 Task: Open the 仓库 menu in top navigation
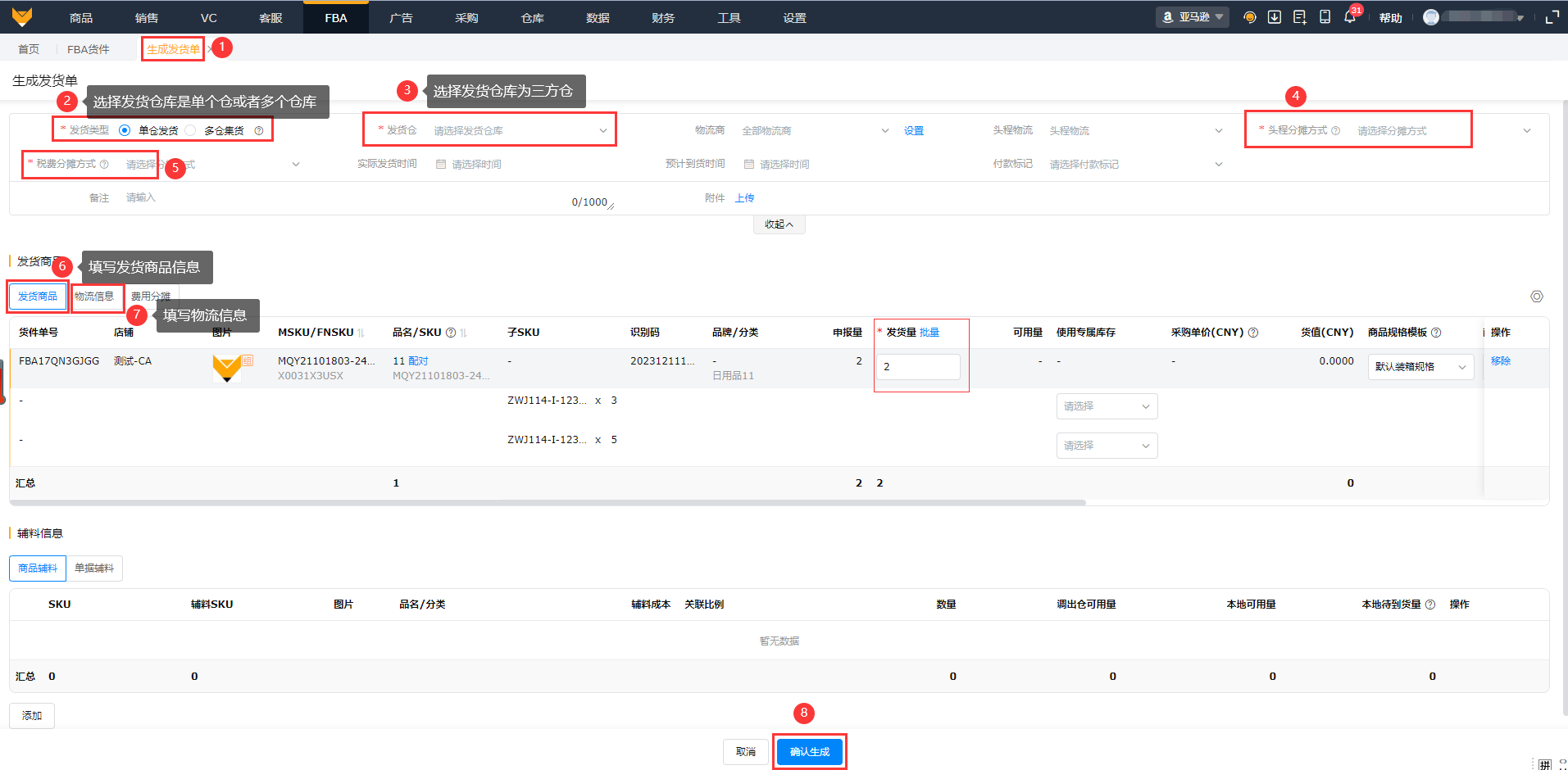(x=532, y=18)
